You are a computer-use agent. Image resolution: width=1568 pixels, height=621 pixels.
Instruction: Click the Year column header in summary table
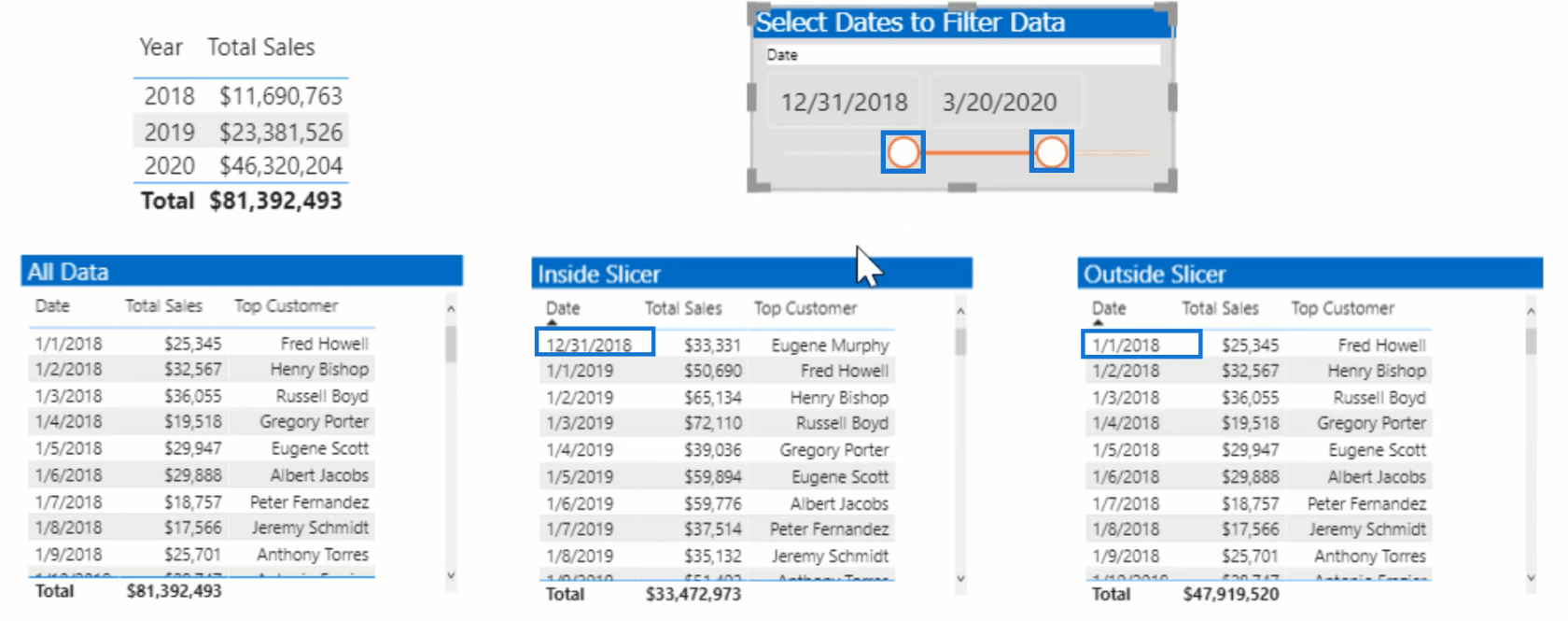coord(161,47)
